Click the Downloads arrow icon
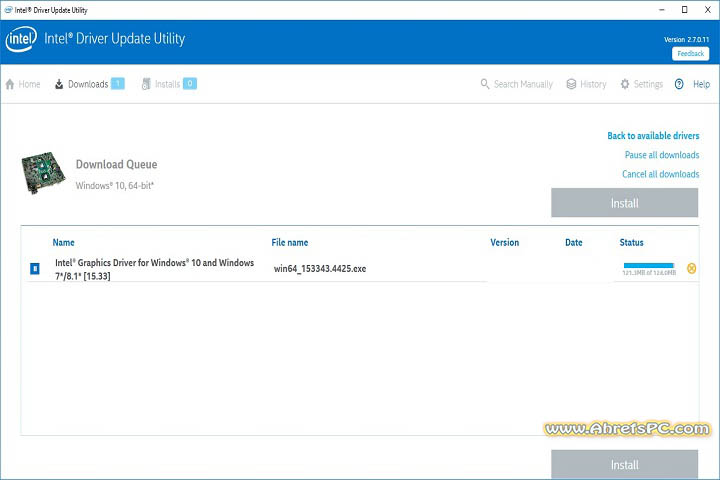The height and width of the screenshot is (480, 720). tap(59, 84)
